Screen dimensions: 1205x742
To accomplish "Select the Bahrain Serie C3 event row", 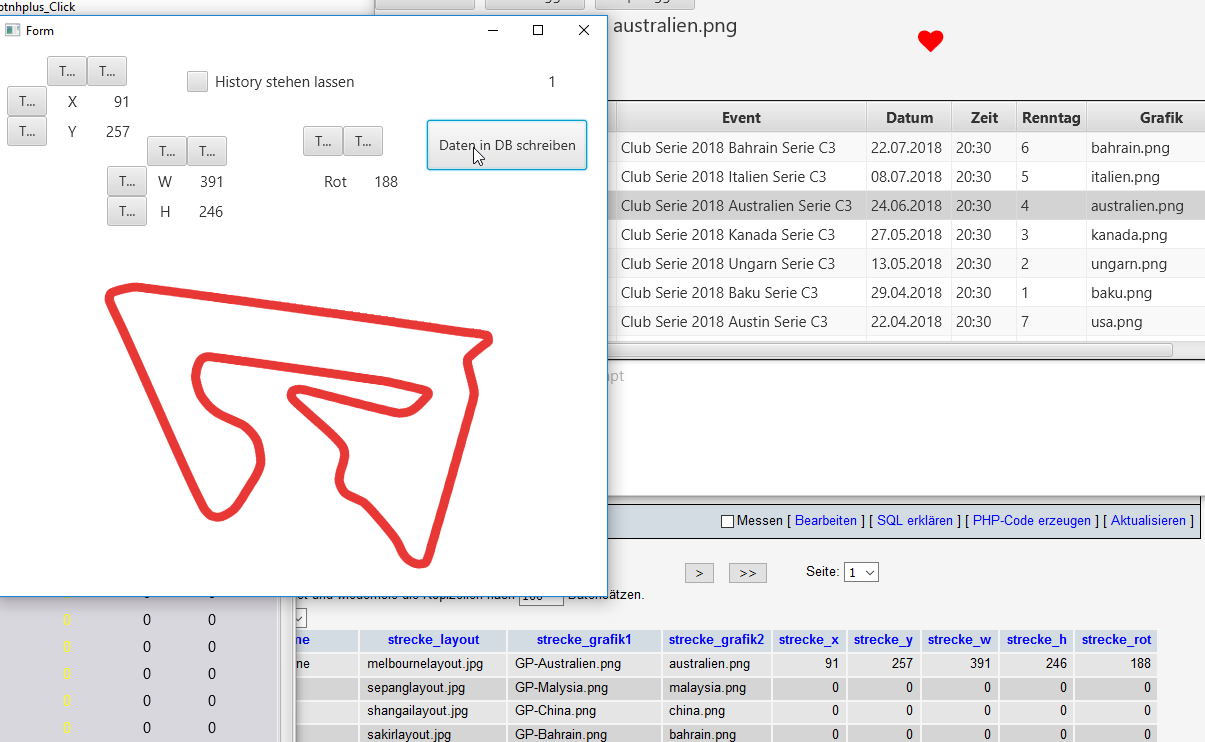I will [x=728, y=148].
